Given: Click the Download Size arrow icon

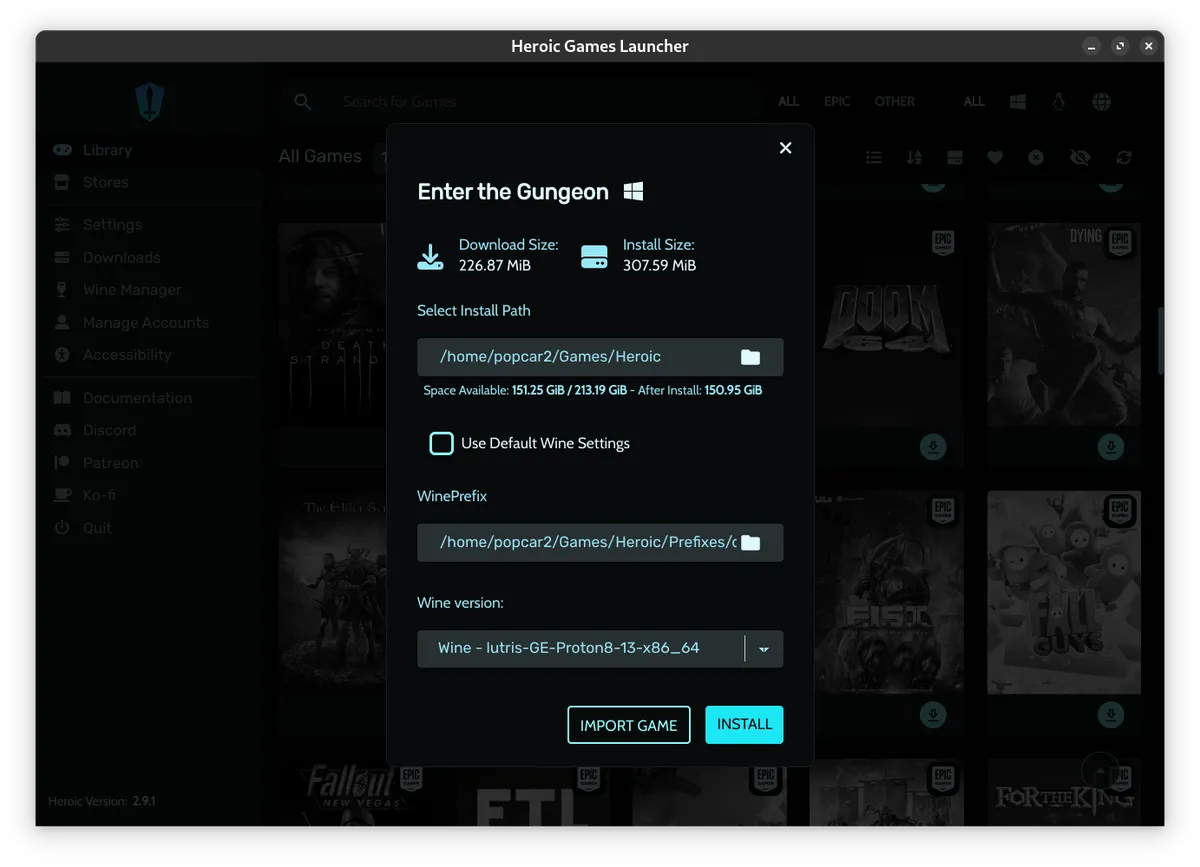Looking at the screenshot, I should (x=430, y=257).
